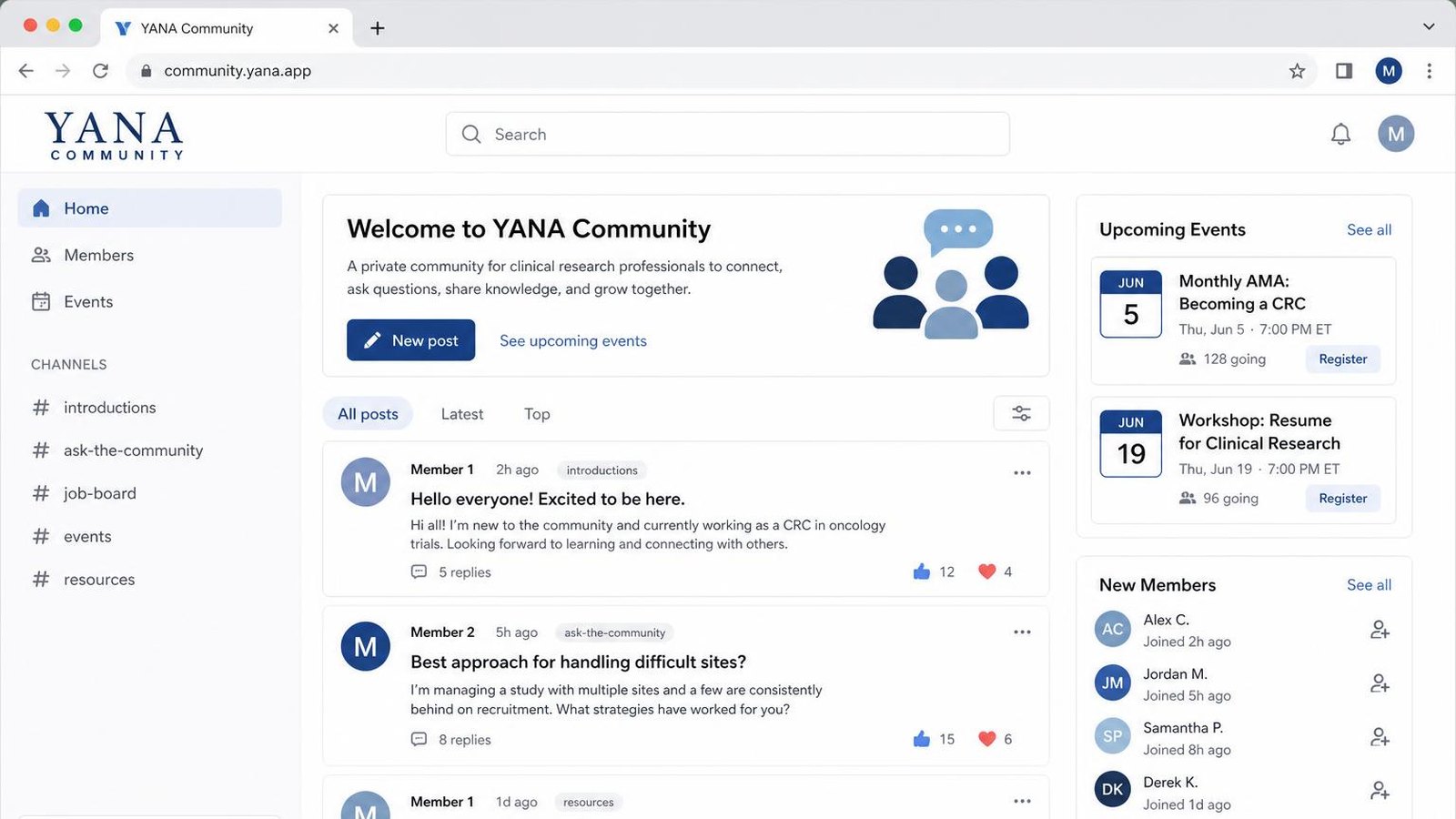Open 8 replies on Member 2 post
Image resolution: width=1456 pixels, height=819 pixels.
451,740
